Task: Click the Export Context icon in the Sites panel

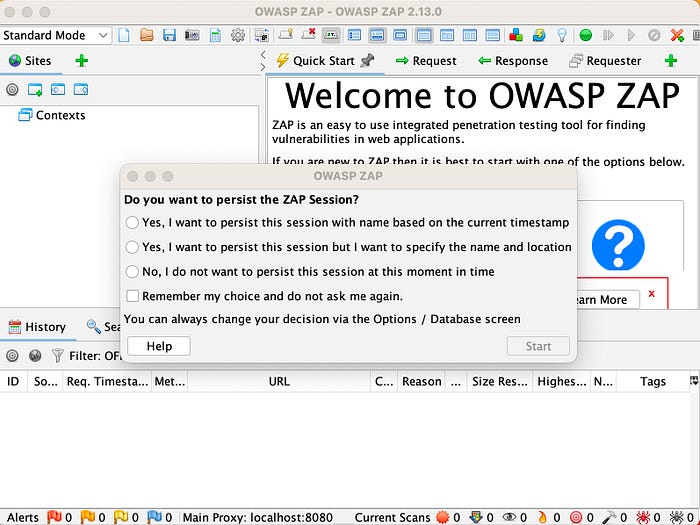Action: click(x=81, y=90)
